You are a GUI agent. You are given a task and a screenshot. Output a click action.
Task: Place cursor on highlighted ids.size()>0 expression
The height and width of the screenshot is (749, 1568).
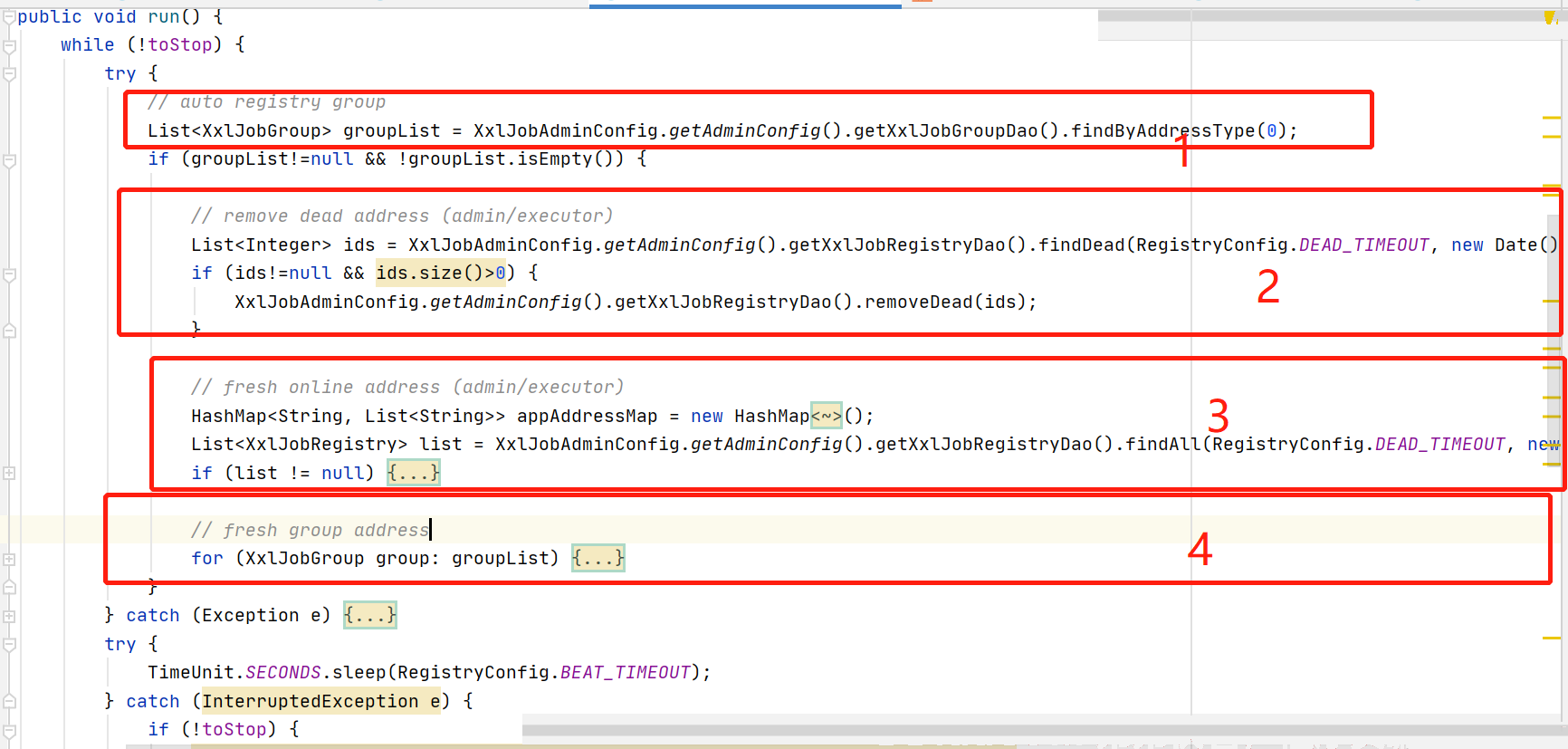coord(440,273)
